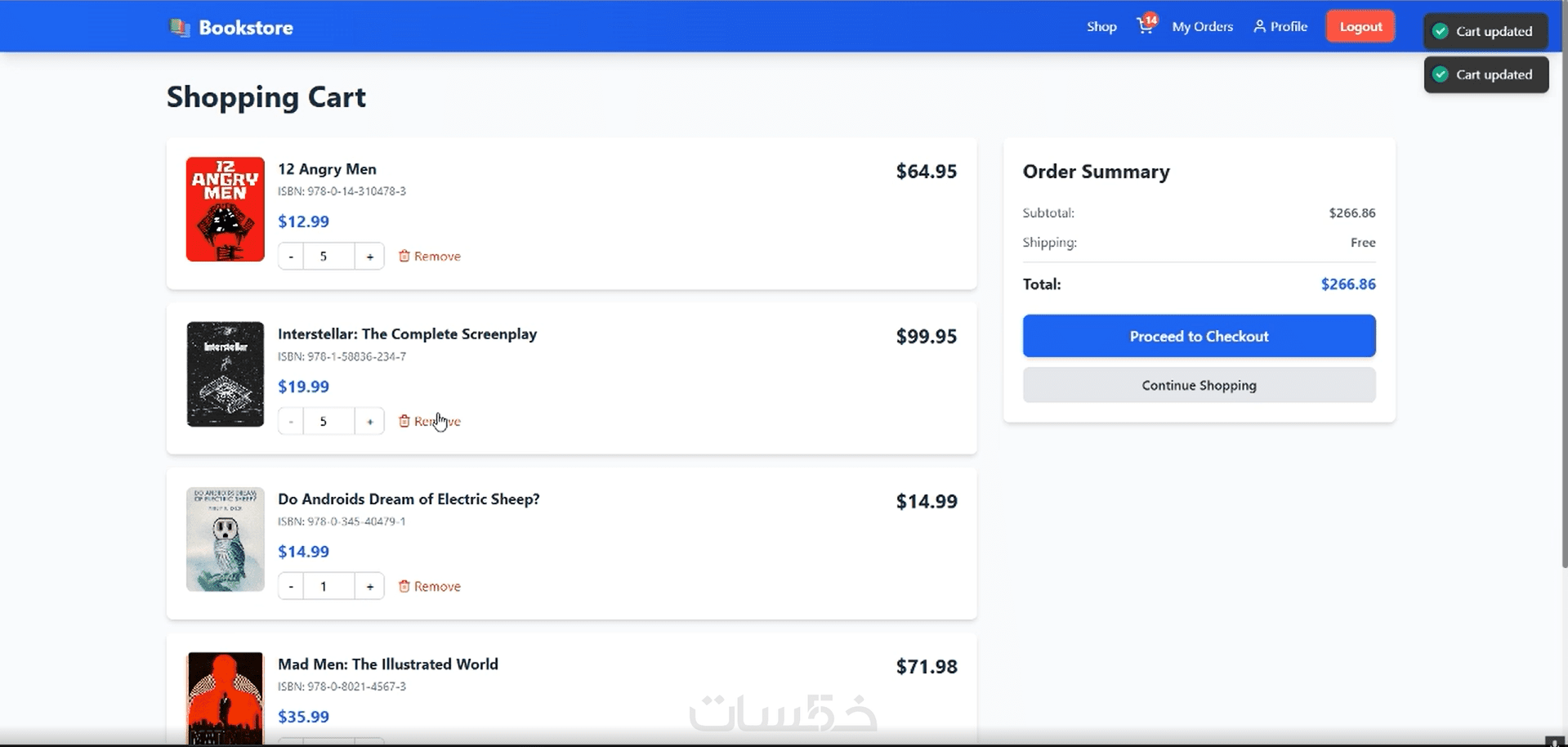The height and width of the screenshot is (747, 1568).
Task: Remove Interstellar: The Complete Screenplay from cart
Action: pyautogui.click(x=430, y=422)
